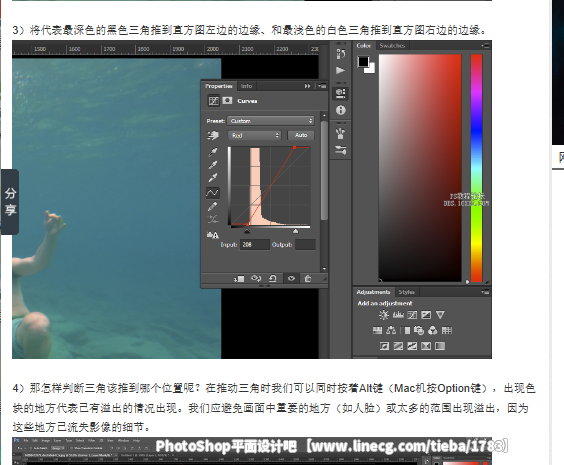Switch to the Swatches tab
The height and width of the screenshot is (465, 564).
(x=392, y=46)
